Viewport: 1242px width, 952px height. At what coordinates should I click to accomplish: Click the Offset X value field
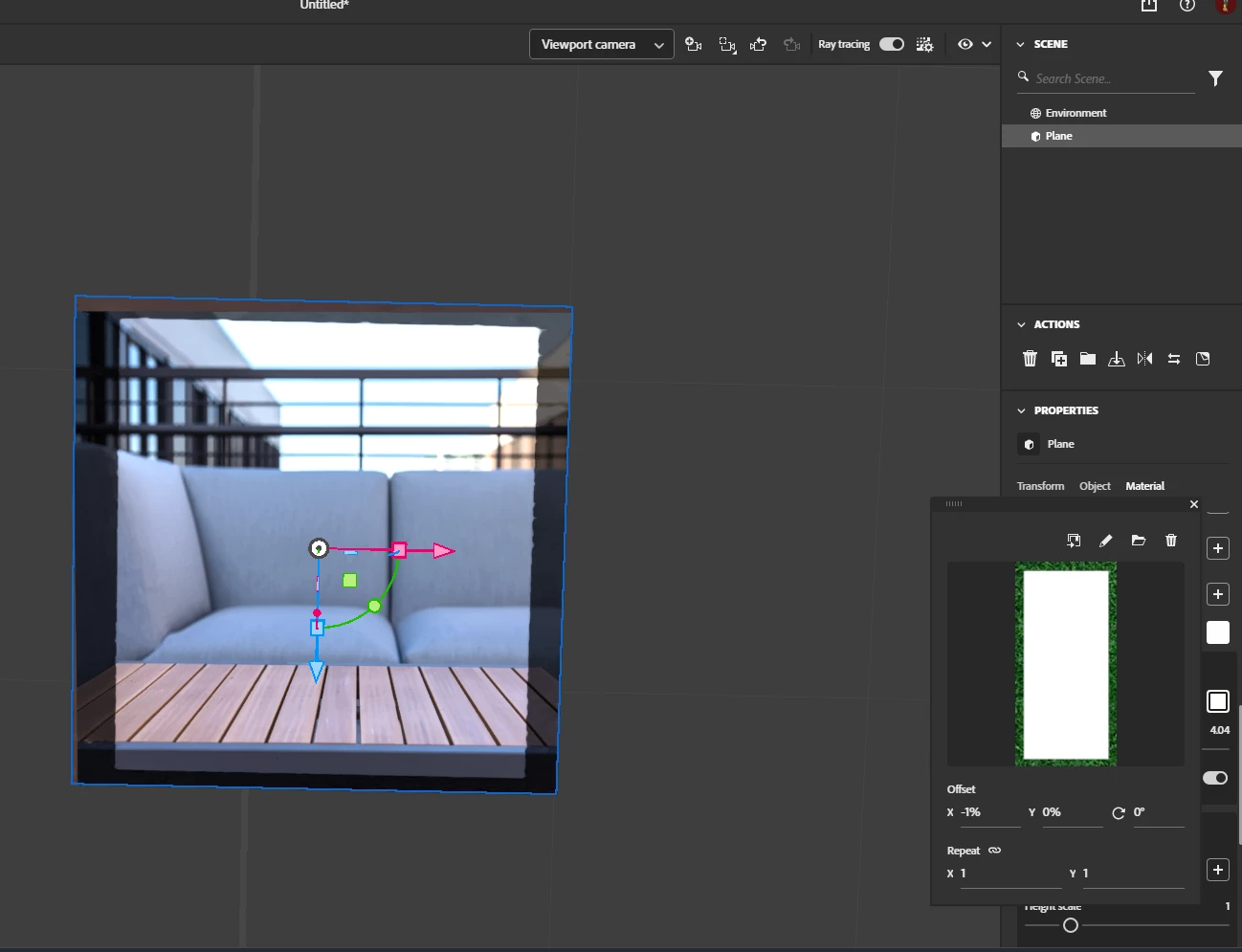pyautogui.click(x=989, y=812)
